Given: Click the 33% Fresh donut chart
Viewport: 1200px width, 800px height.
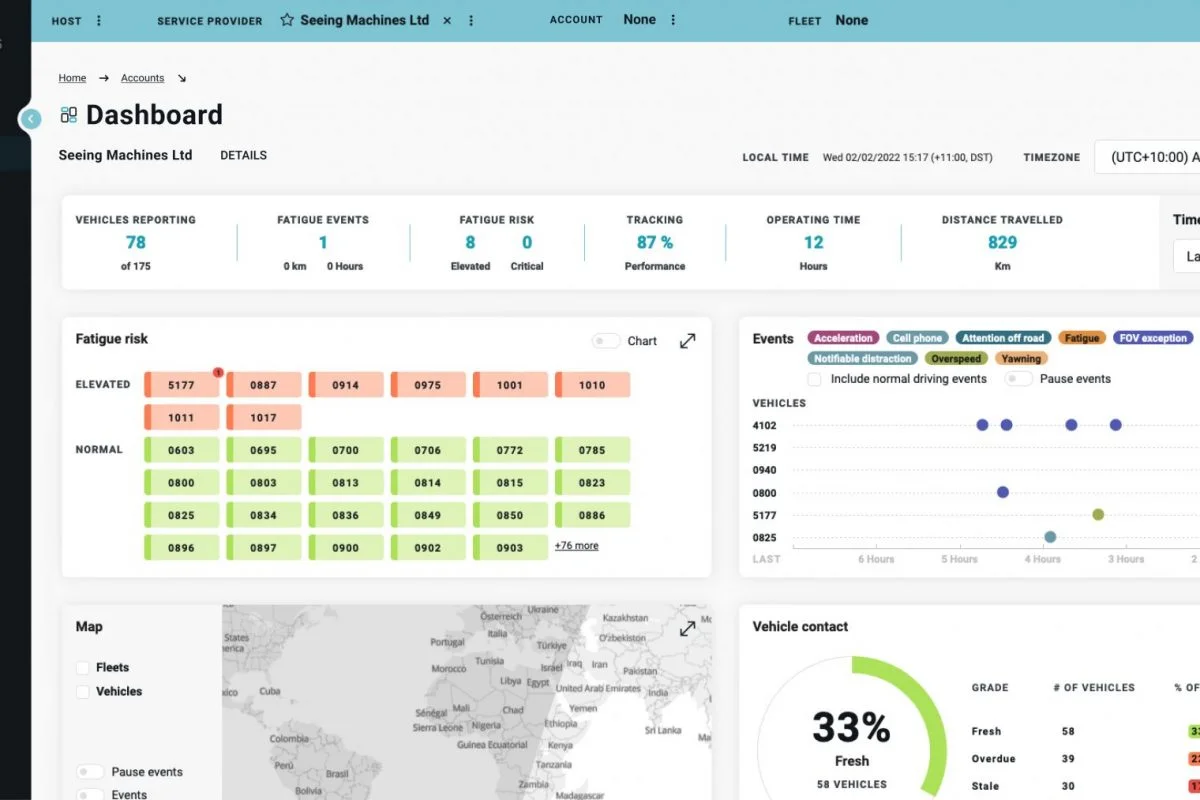Looking at the screenshot, I should (851, 728).
